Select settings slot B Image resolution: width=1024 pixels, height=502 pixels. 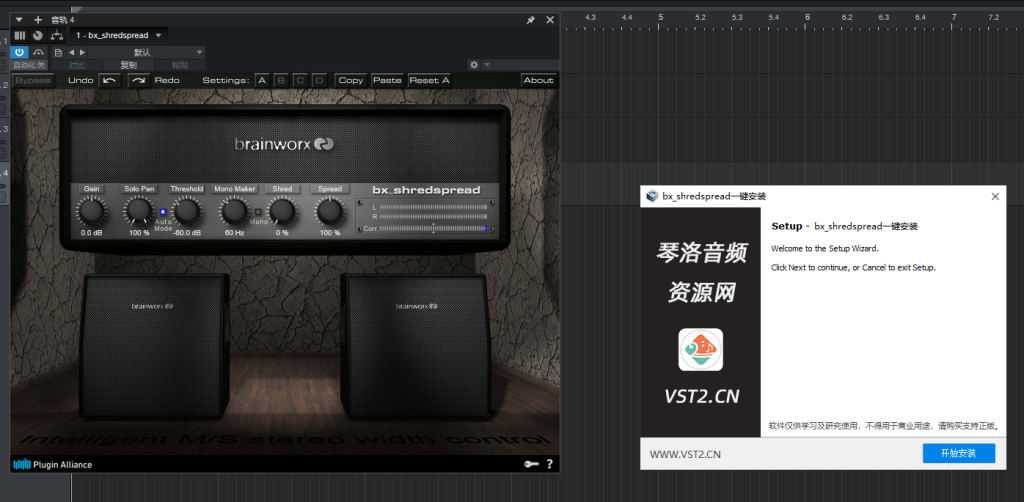coord(281,80)
